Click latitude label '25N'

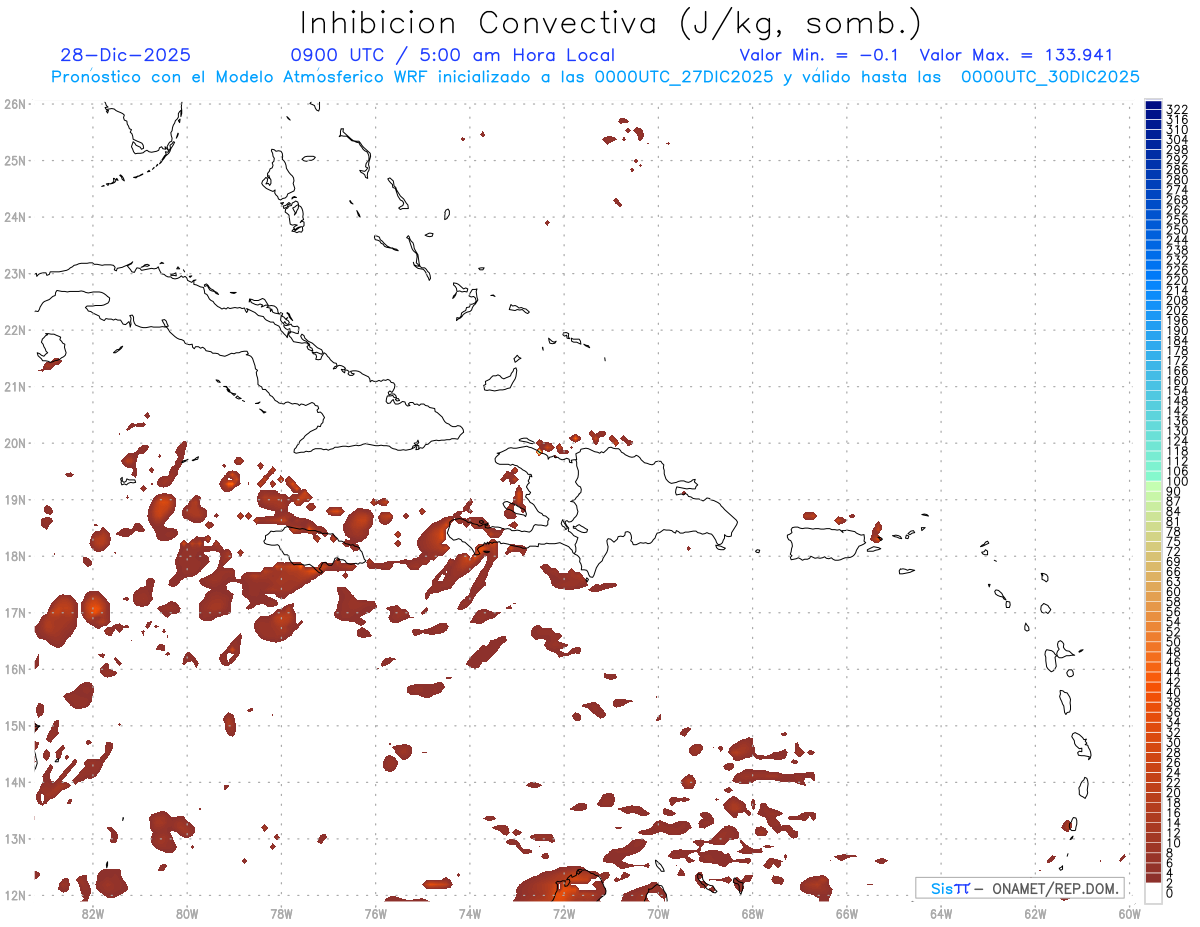click(x=15, y=160)
